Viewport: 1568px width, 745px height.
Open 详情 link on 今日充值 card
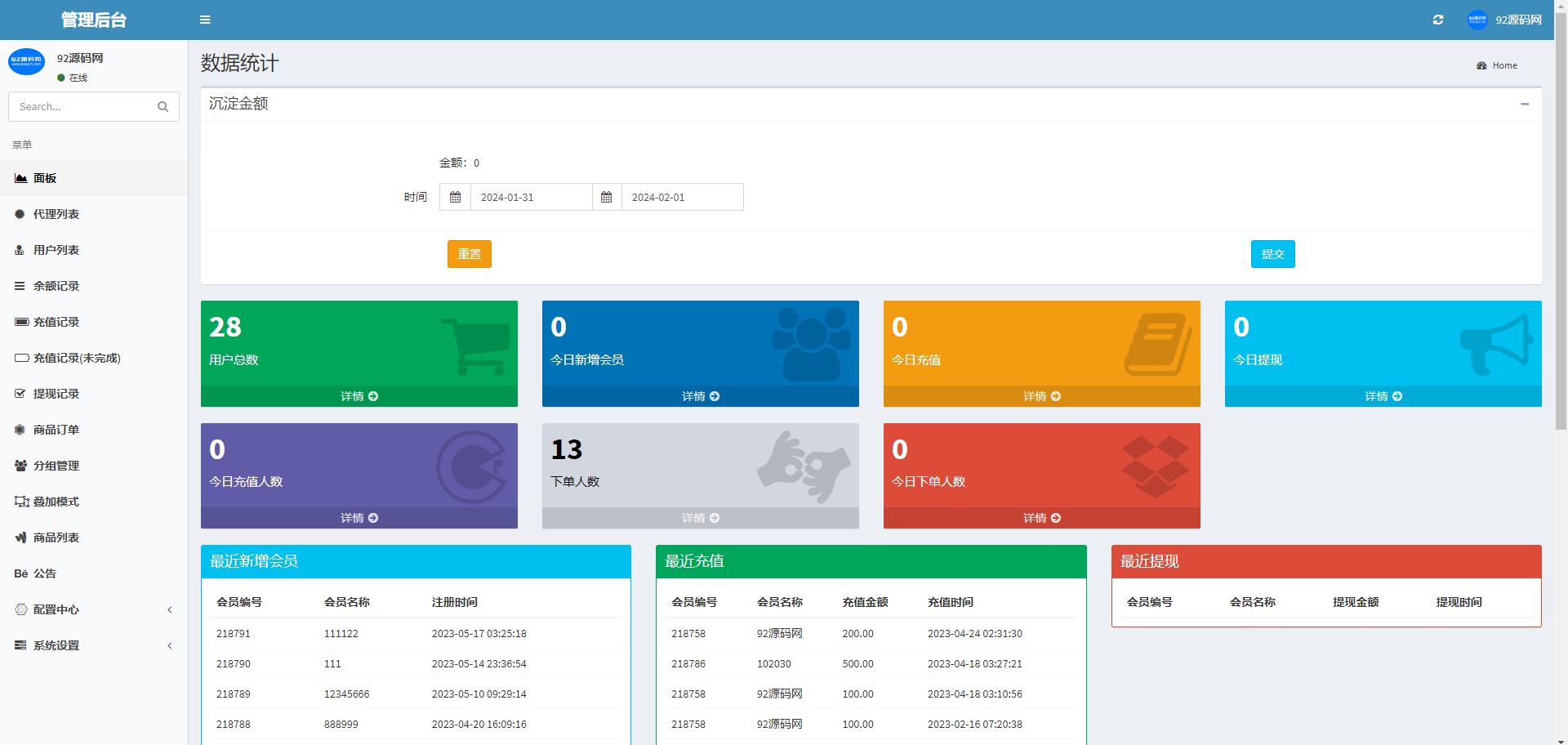click(x=1042, y=396)
